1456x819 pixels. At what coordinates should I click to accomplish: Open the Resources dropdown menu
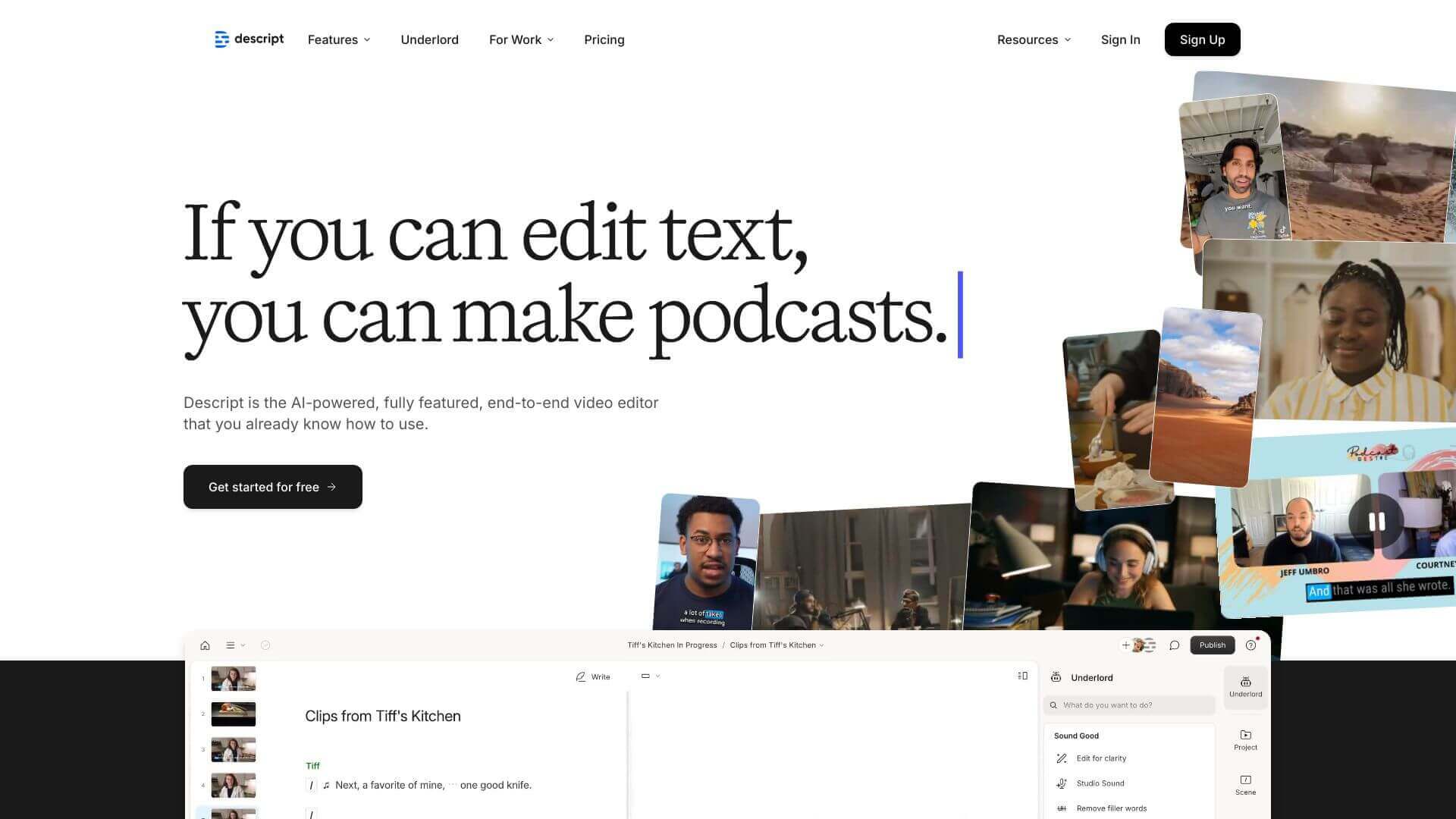[1034, 39]
